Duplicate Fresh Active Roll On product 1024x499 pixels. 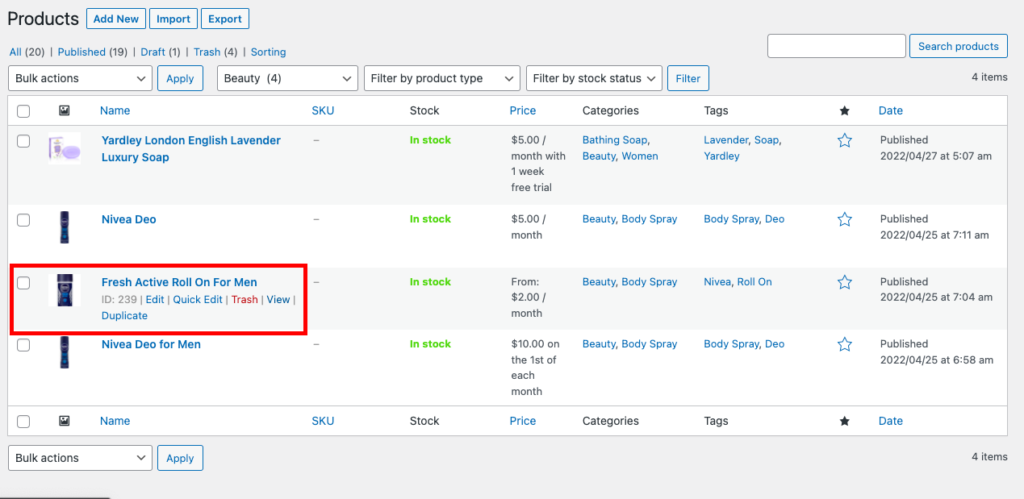[124, 316]
